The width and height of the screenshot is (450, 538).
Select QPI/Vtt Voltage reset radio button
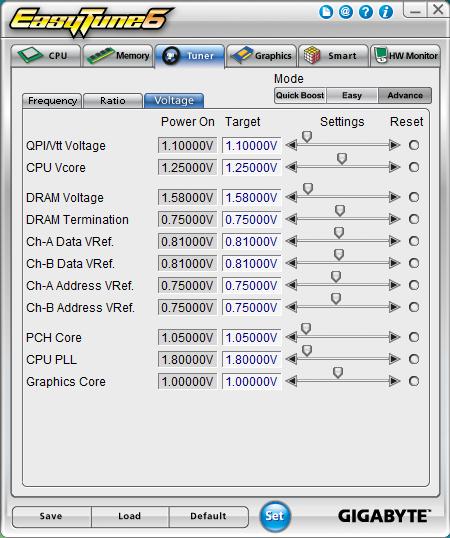414,145
